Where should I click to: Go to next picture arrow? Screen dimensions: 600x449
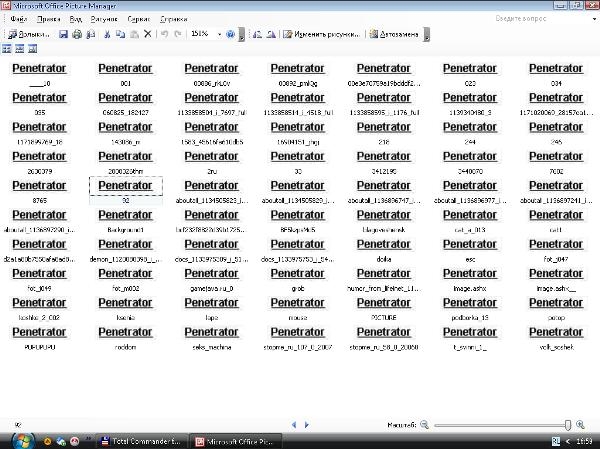coord(307,425)
